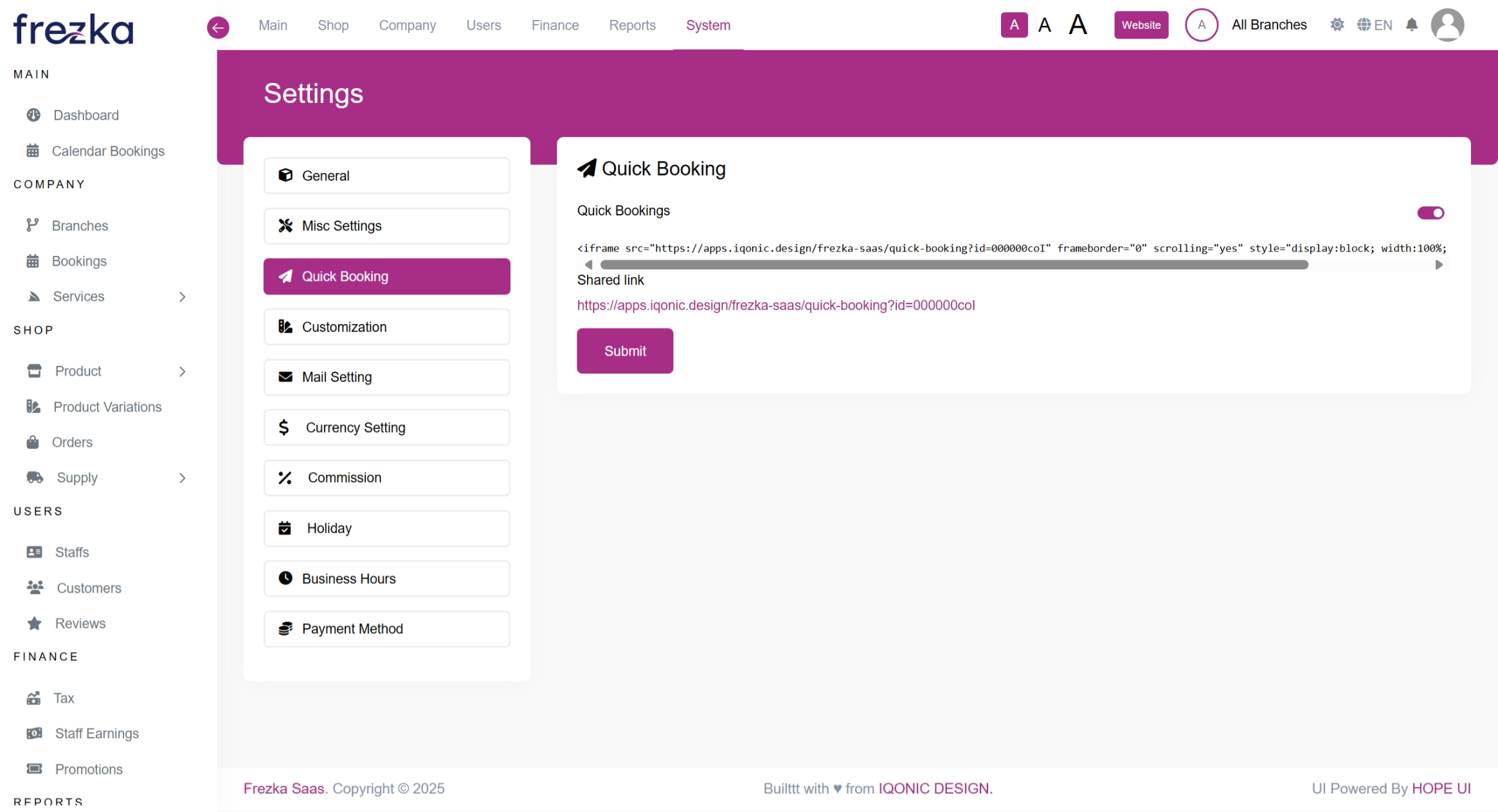Screen dimensions: 1498x812
Task: Expand the Supply submenu chevron
Action: 183,478
